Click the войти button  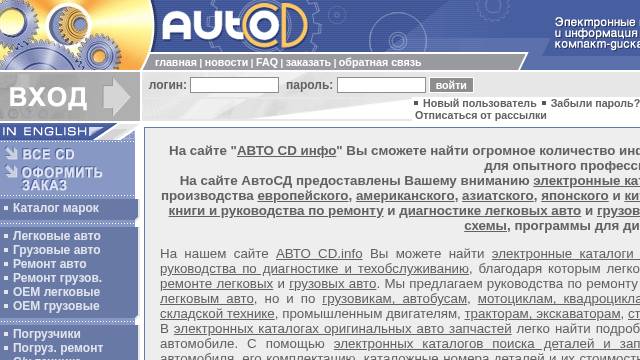point(451,85)
